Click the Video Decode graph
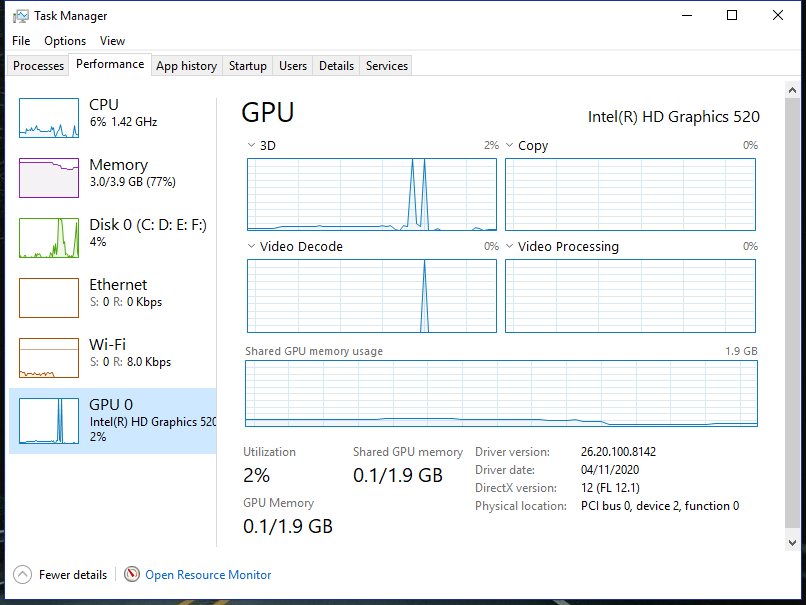The height and width of the screenshot is (605, 806). (x=372, y=296)
